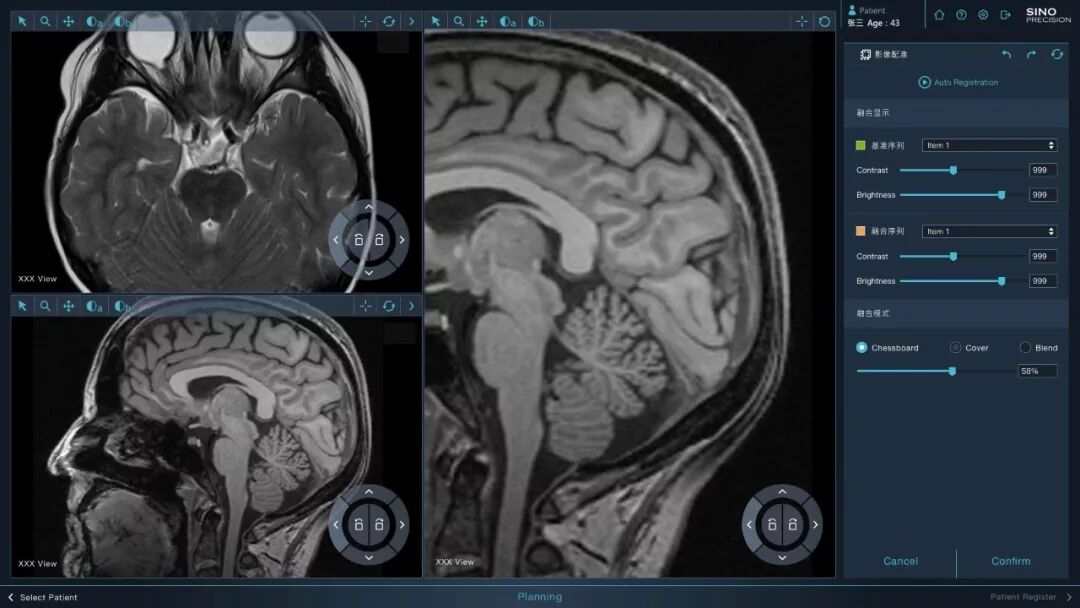Click contrast 'b' tool in large right view
The width and height of the screenshot is (1080, 608).
click(536, 21)
